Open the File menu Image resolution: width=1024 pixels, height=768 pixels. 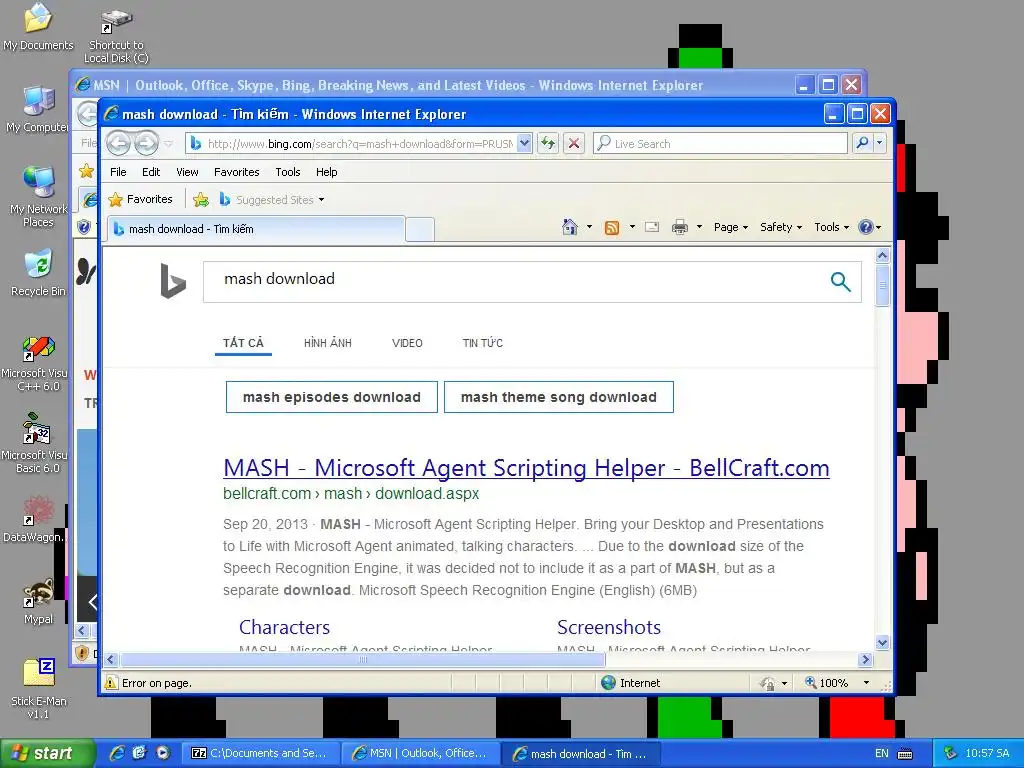pyautogui.click(x=118, y=172)
